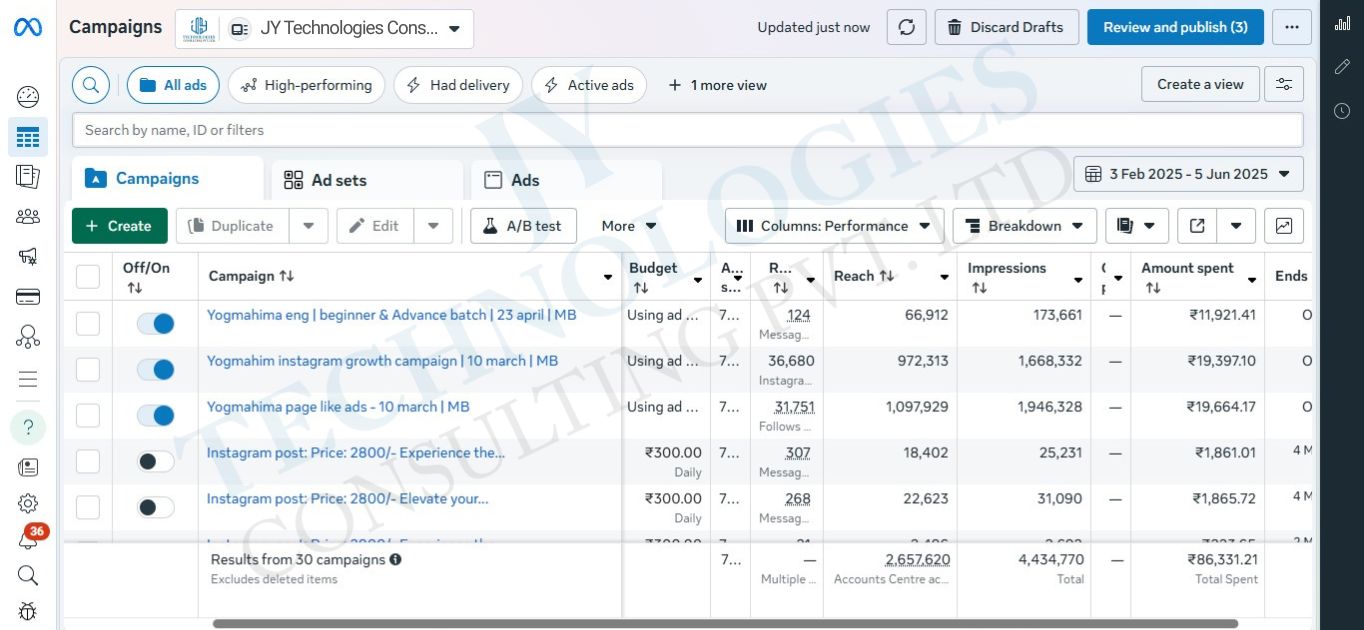Click the sidebar search magnifier icon
This screenshot has width=1364, height=630.
(x=28, y=575)
